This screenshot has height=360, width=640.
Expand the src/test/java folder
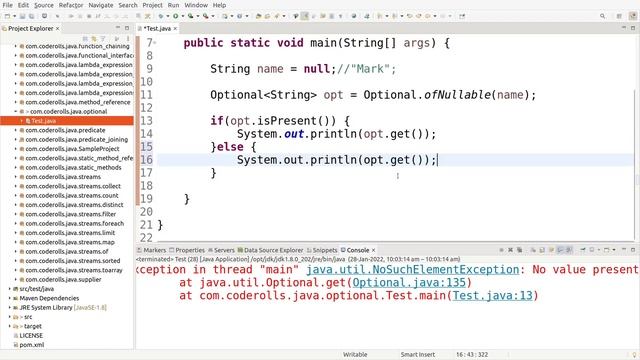tap(10, 289)
